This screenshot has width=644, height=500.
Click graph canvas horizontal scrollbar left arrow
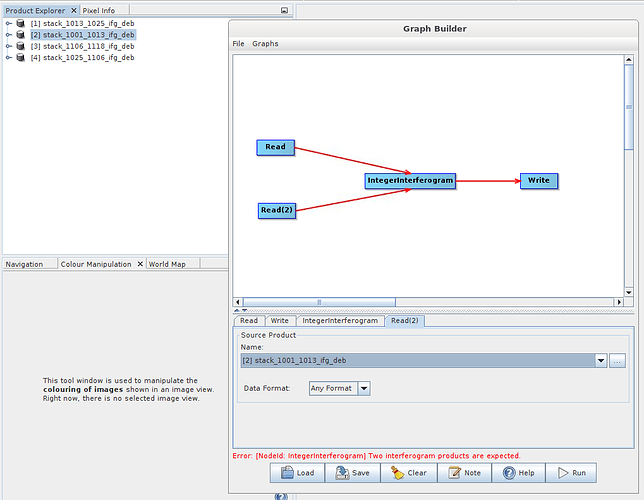tap(238, 302)
